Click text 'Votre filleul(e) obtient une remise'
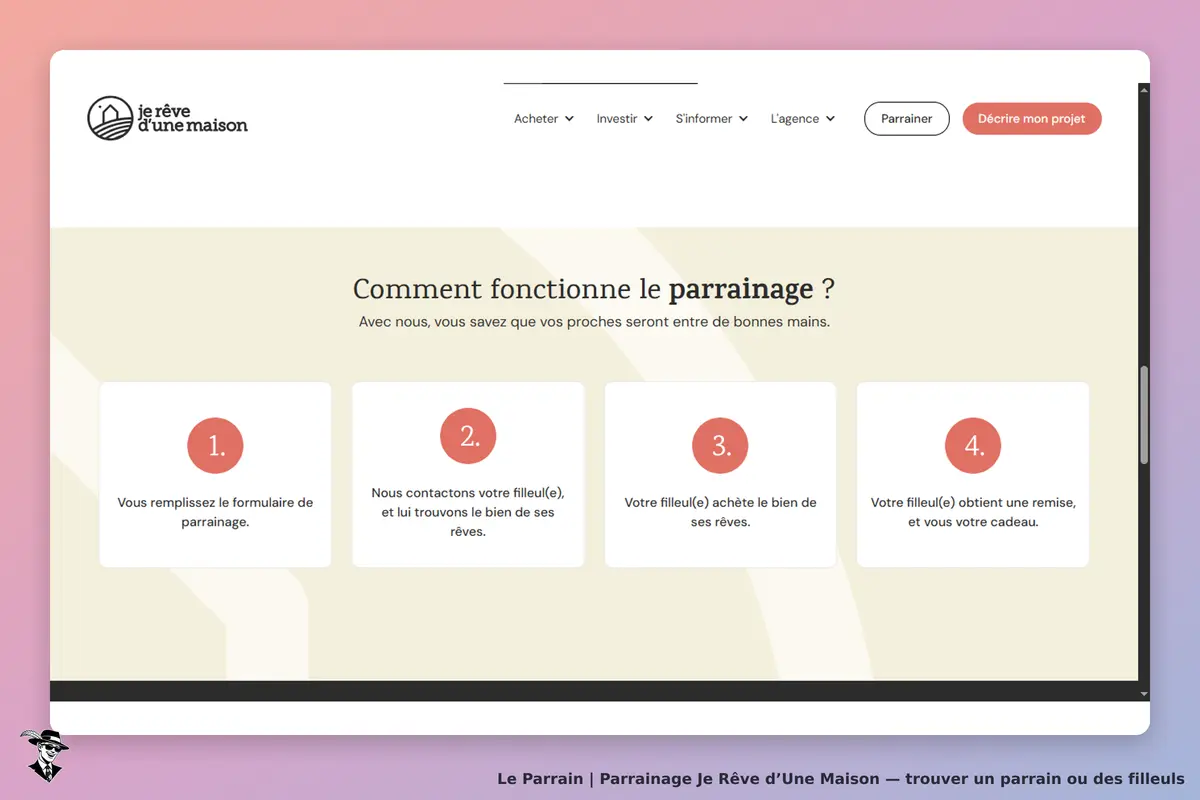This screenshot has height=800, width=1200. tap(973, 512)
